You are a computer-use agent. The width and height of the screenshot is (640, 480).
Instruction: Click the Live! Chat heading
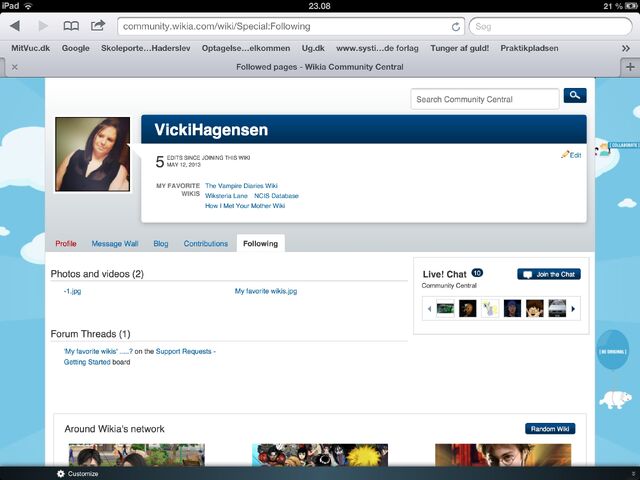(x=444, y=274)
